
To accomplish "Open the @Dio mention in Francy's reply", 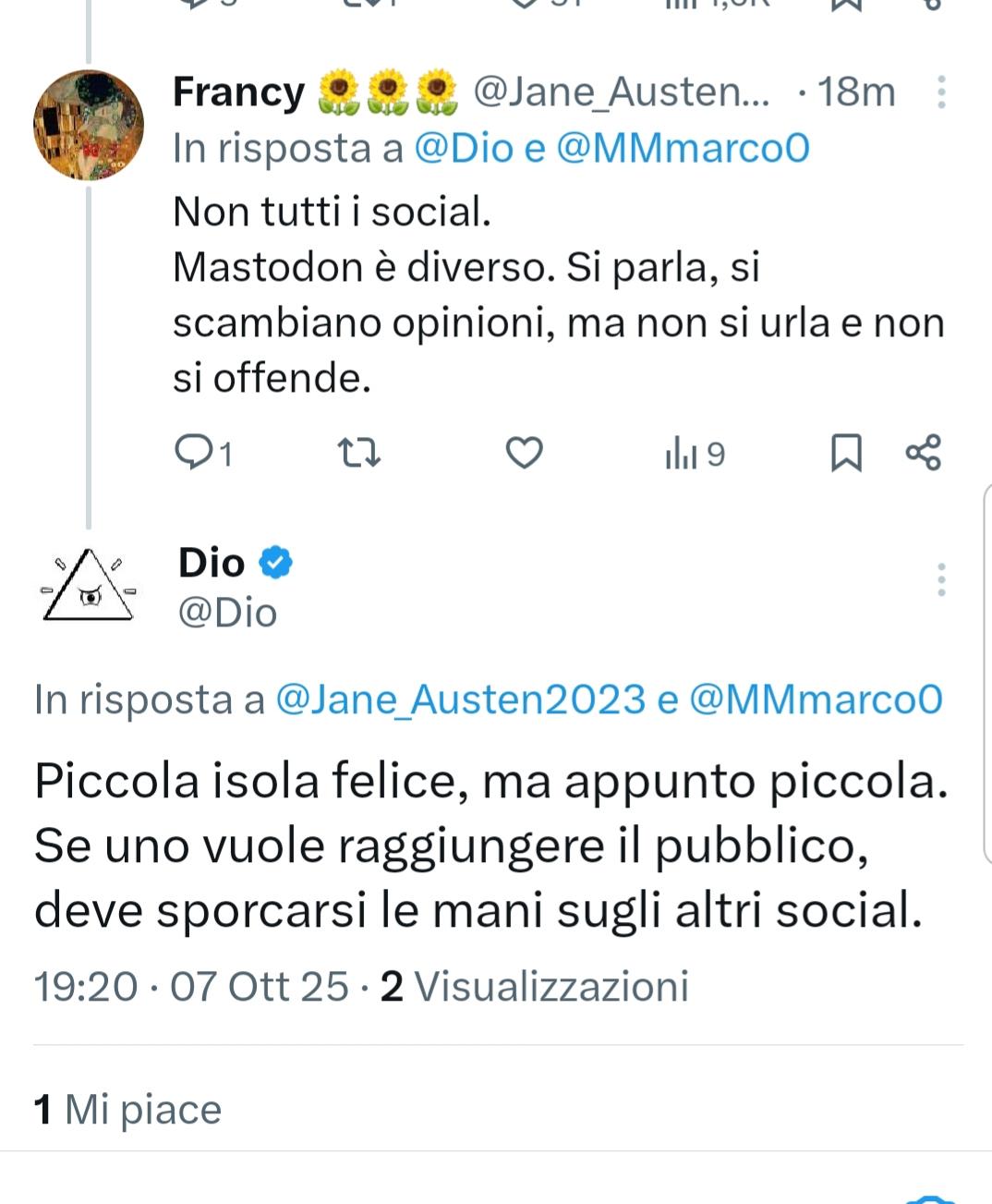I will 463,148.
